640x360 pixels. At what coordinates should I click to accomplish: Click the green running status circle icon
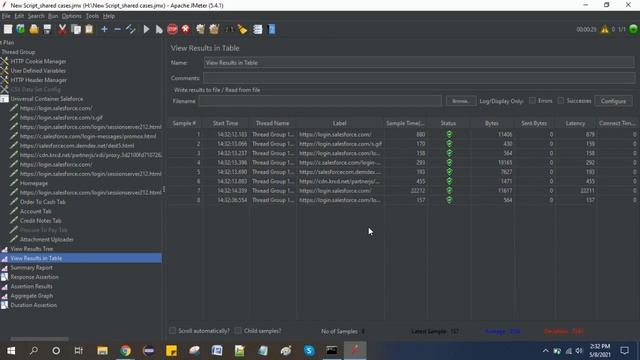click(x=633, y=29)
